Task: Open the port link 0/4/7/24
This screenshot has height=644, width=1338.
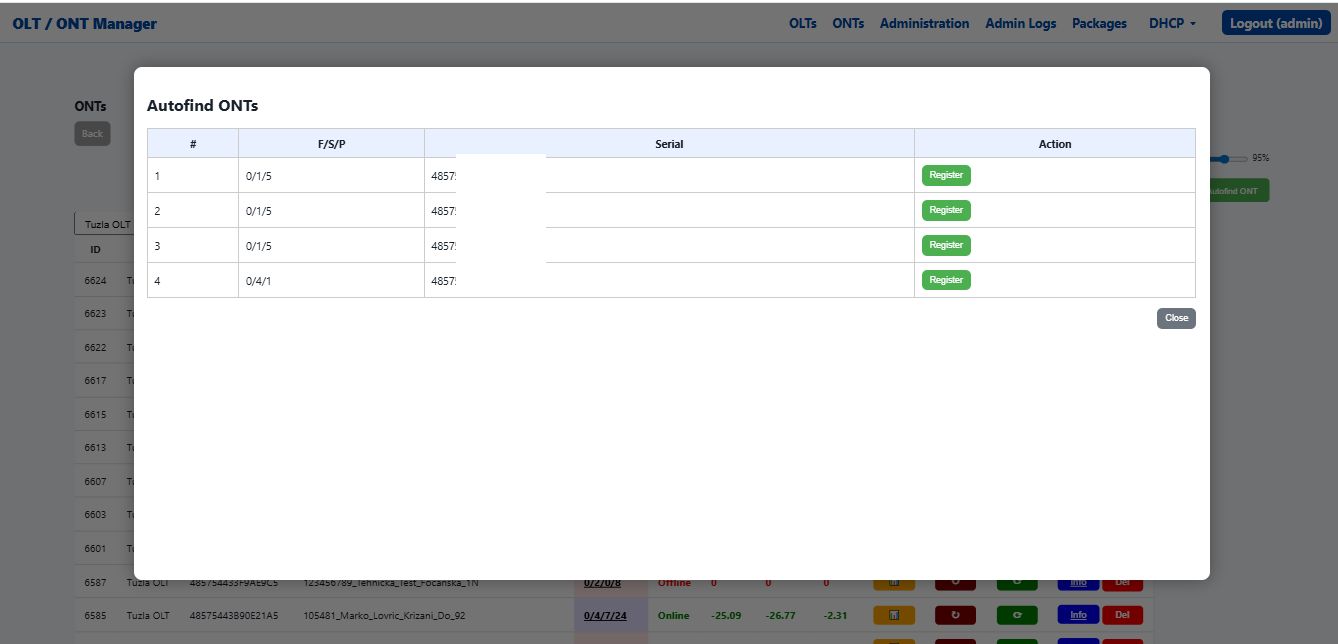Action: pyautogui.click(x=606, y=615)
